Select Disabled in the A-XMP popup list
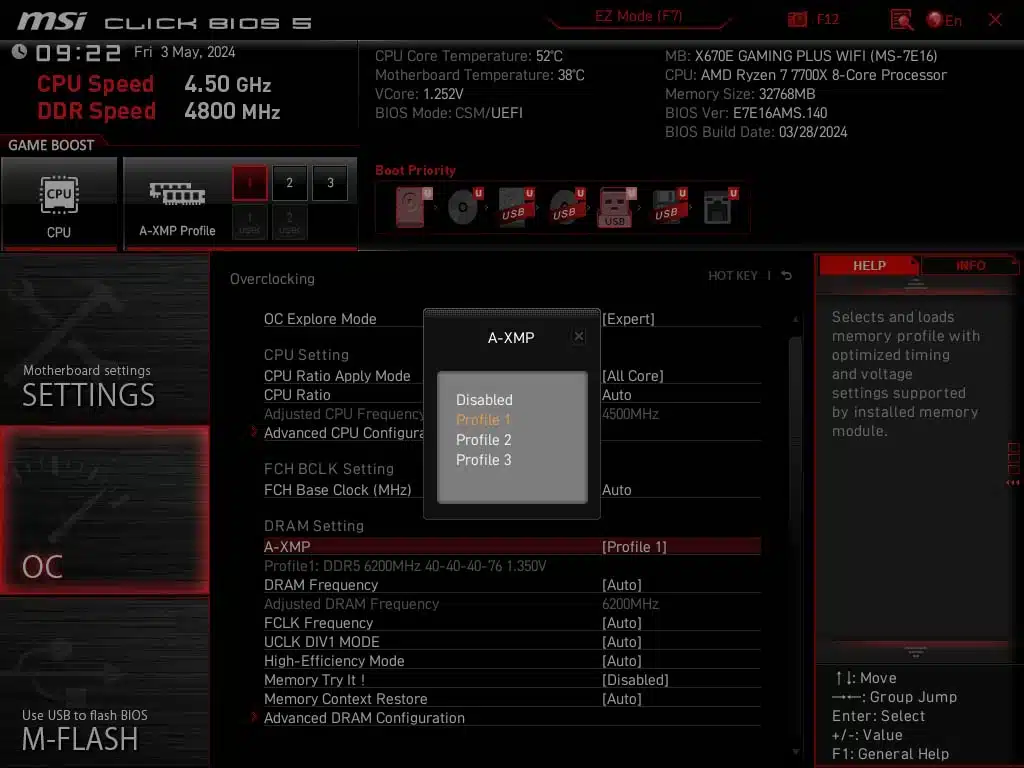This screenshot has height=768, width=1024. point(484,400)
